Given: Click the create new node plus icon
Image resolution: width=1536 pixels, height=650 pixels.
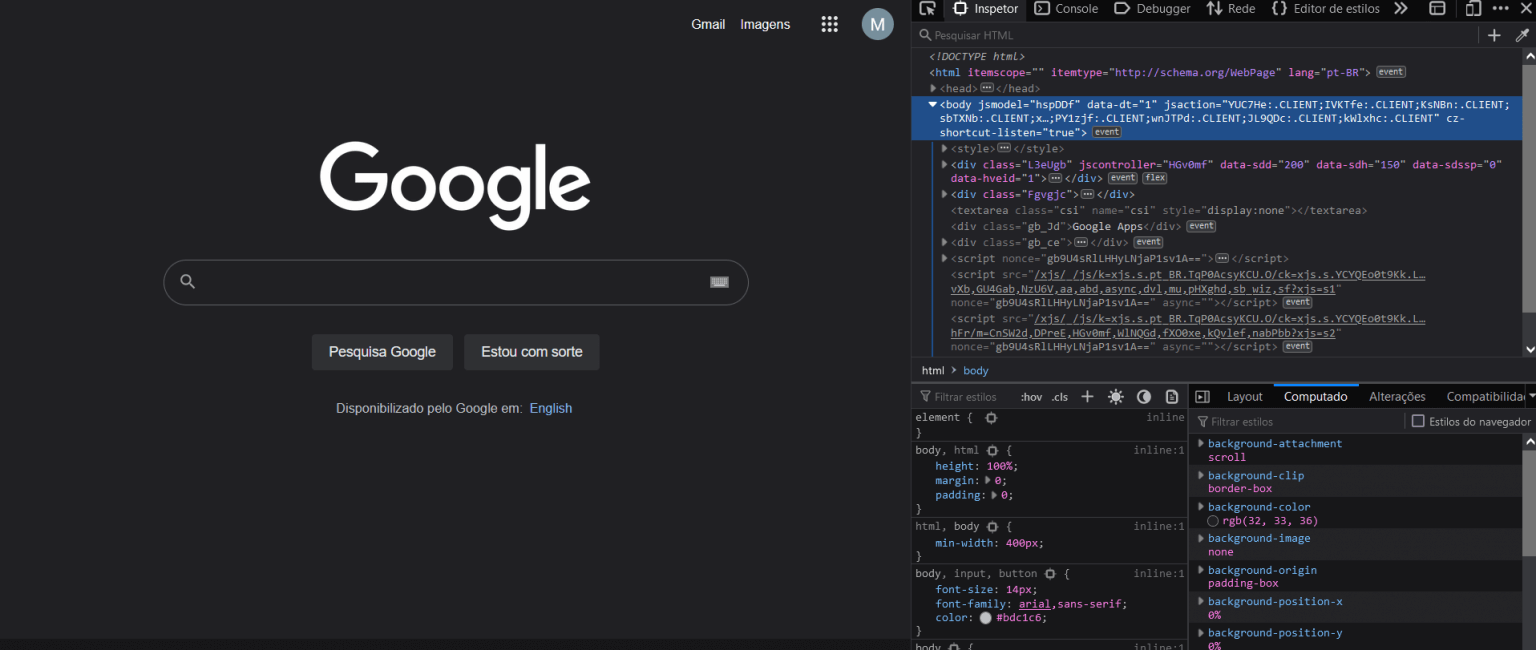Looking at the screenshot, I should [x=1494, y=35].
